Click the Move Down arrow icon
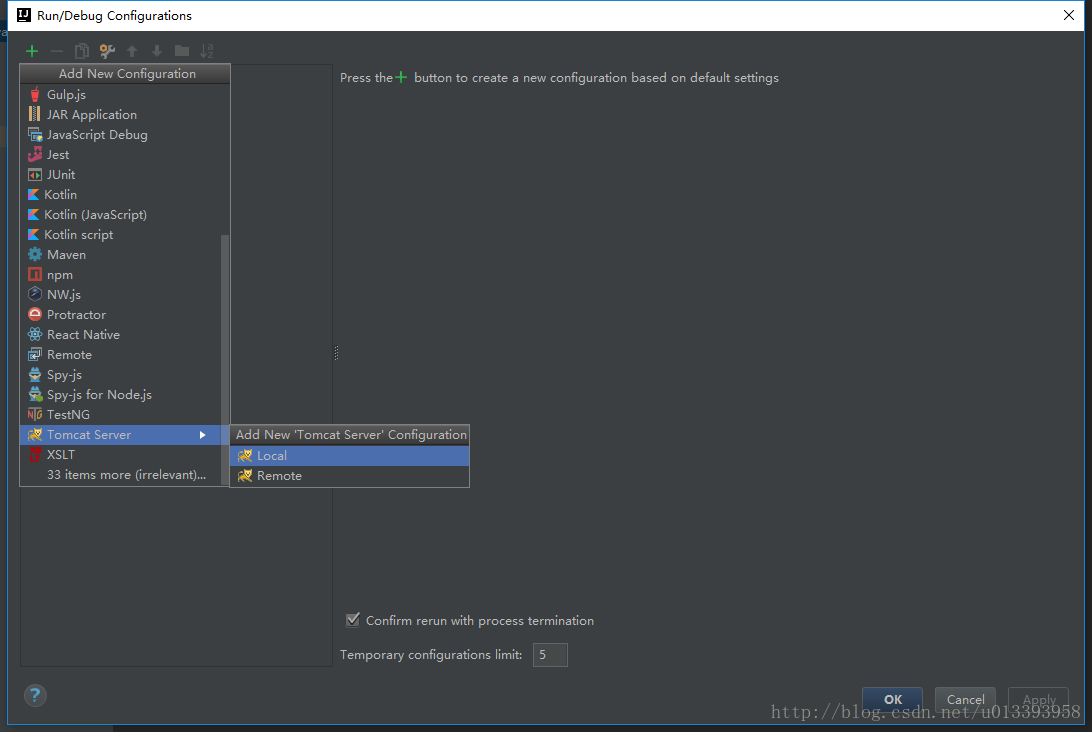1092x732 pixels. (157, 51)
